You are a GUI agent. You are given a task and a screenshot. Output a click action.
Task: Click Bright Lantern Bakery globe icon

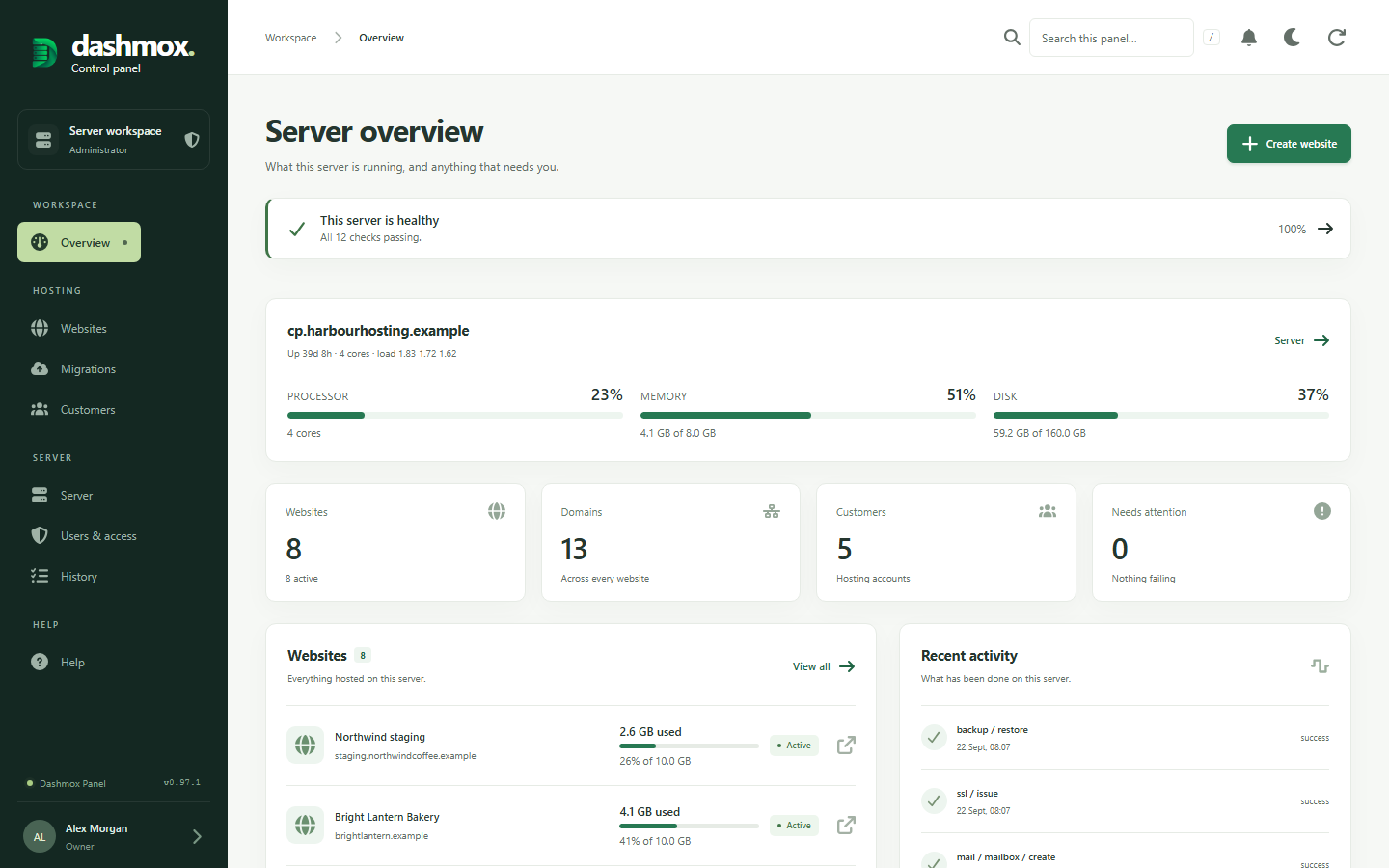pyautogui.click(x=306, y=826)
